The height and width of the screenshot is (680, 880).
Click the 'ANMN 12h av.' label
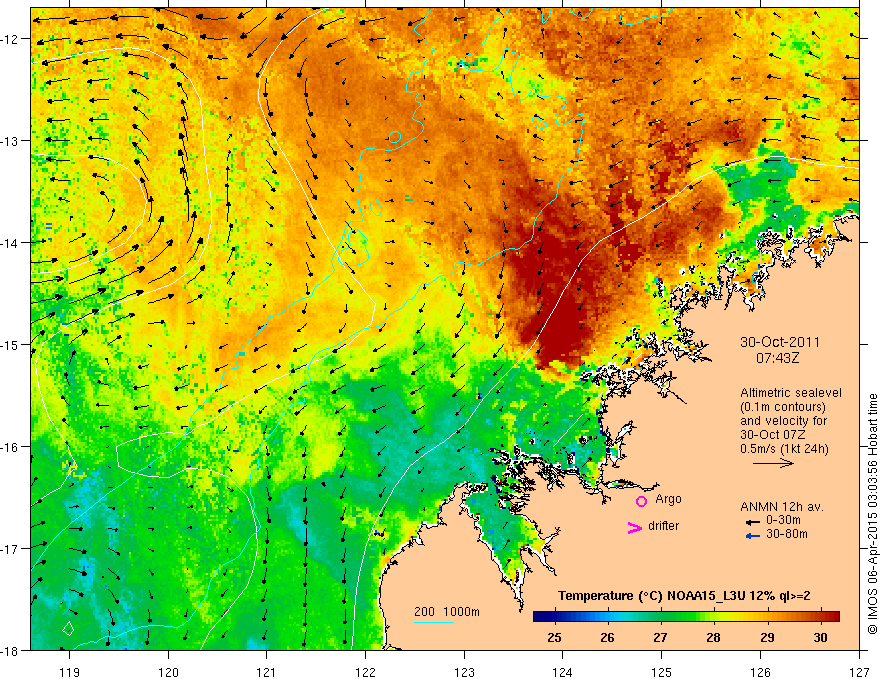[x=782, y=507]
